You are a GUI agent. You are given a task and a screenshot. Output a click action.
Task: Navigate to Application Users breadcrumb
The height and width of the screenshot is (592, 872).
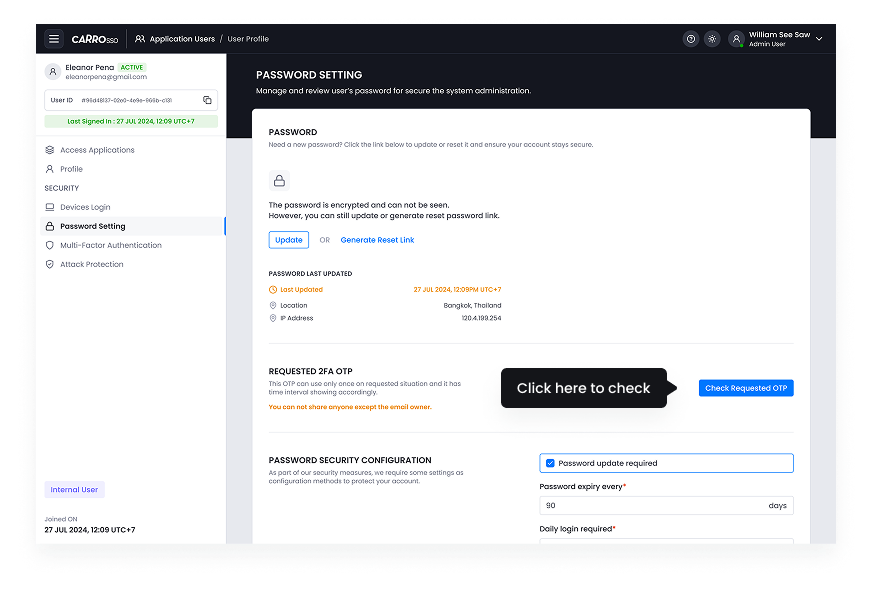tap(180, 39)
